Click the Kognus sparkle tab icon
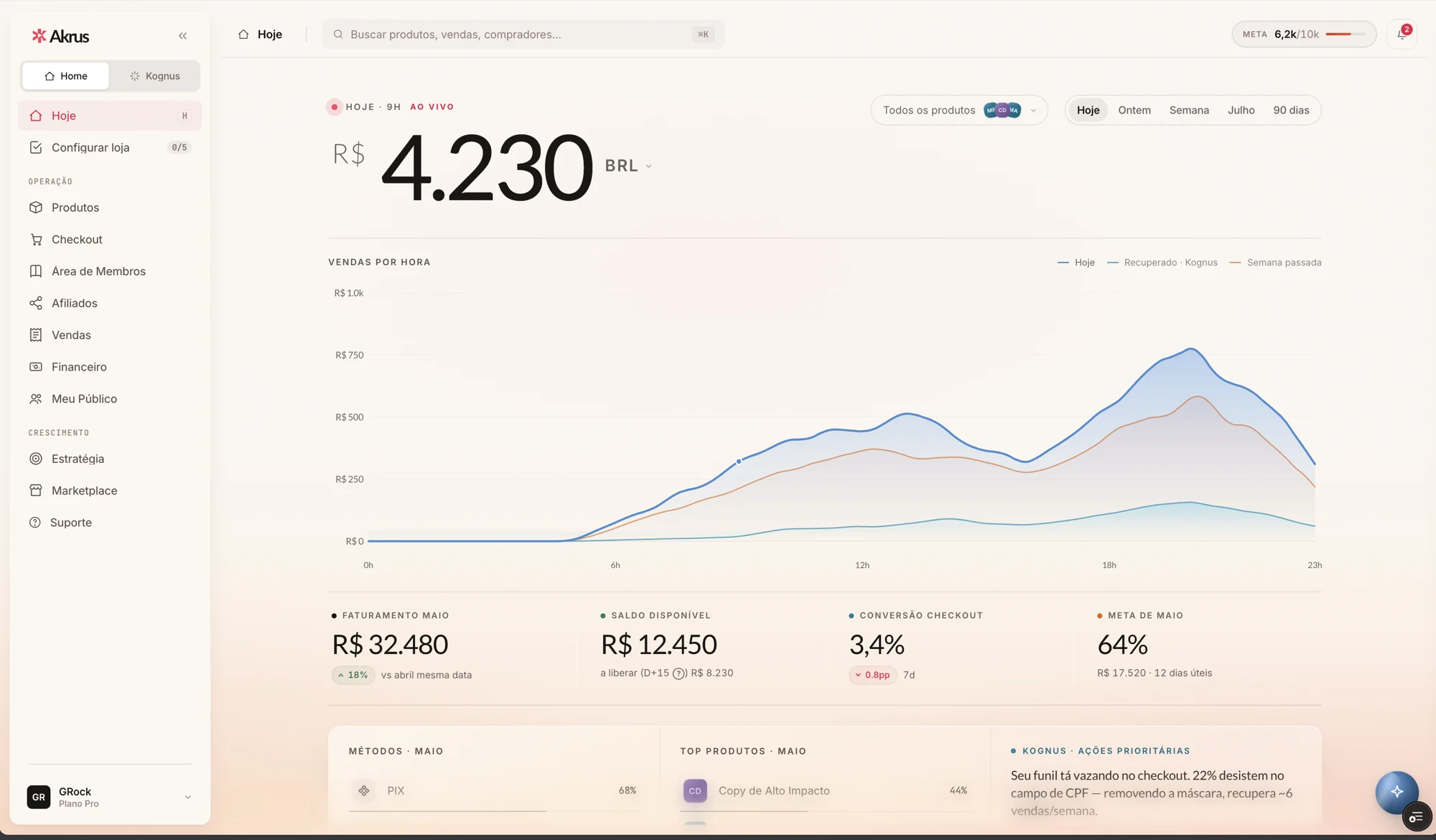Image resolution: width=1436 pixels, height=840 pixels. (134, 76)
